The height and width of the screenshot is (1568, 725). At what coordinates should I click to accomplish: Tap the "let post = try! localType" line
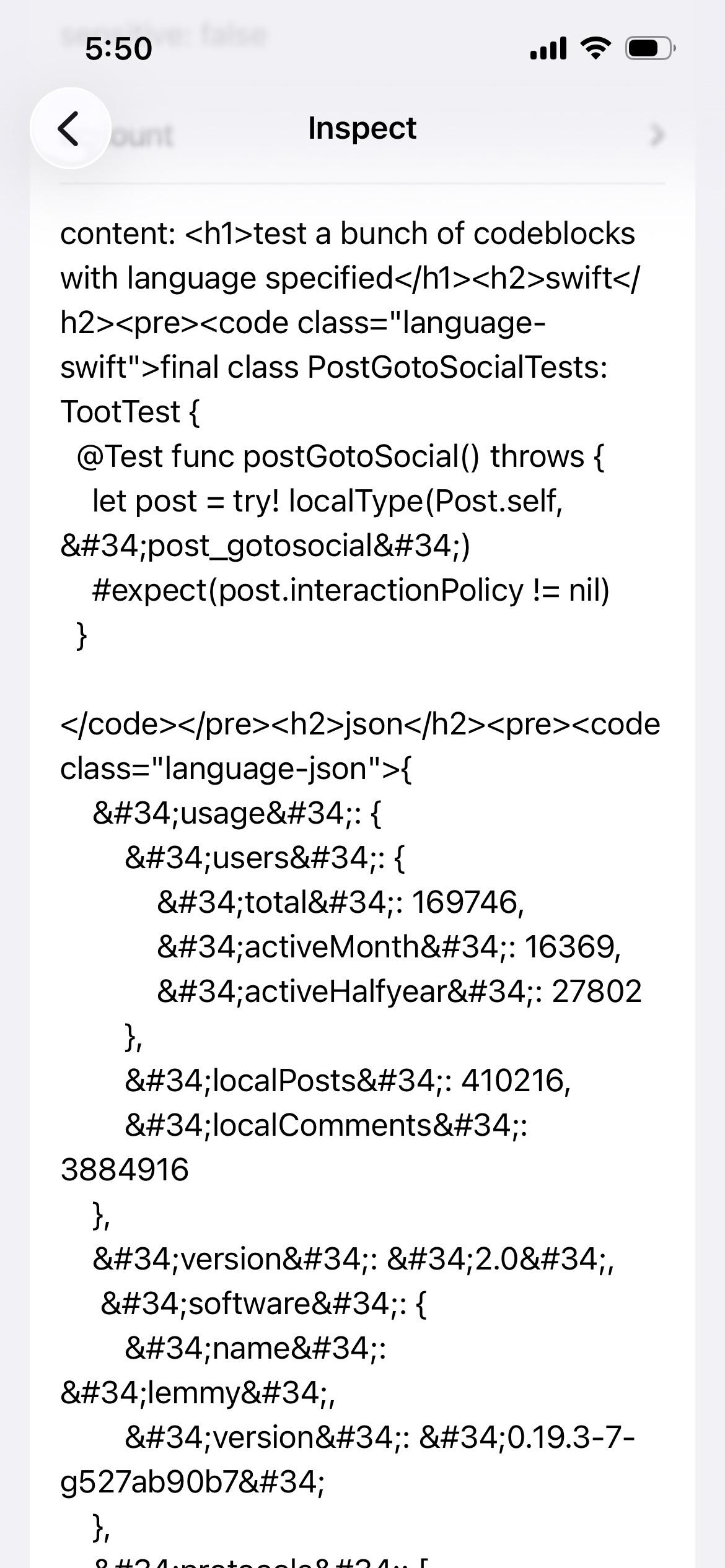tap(327, 501)
